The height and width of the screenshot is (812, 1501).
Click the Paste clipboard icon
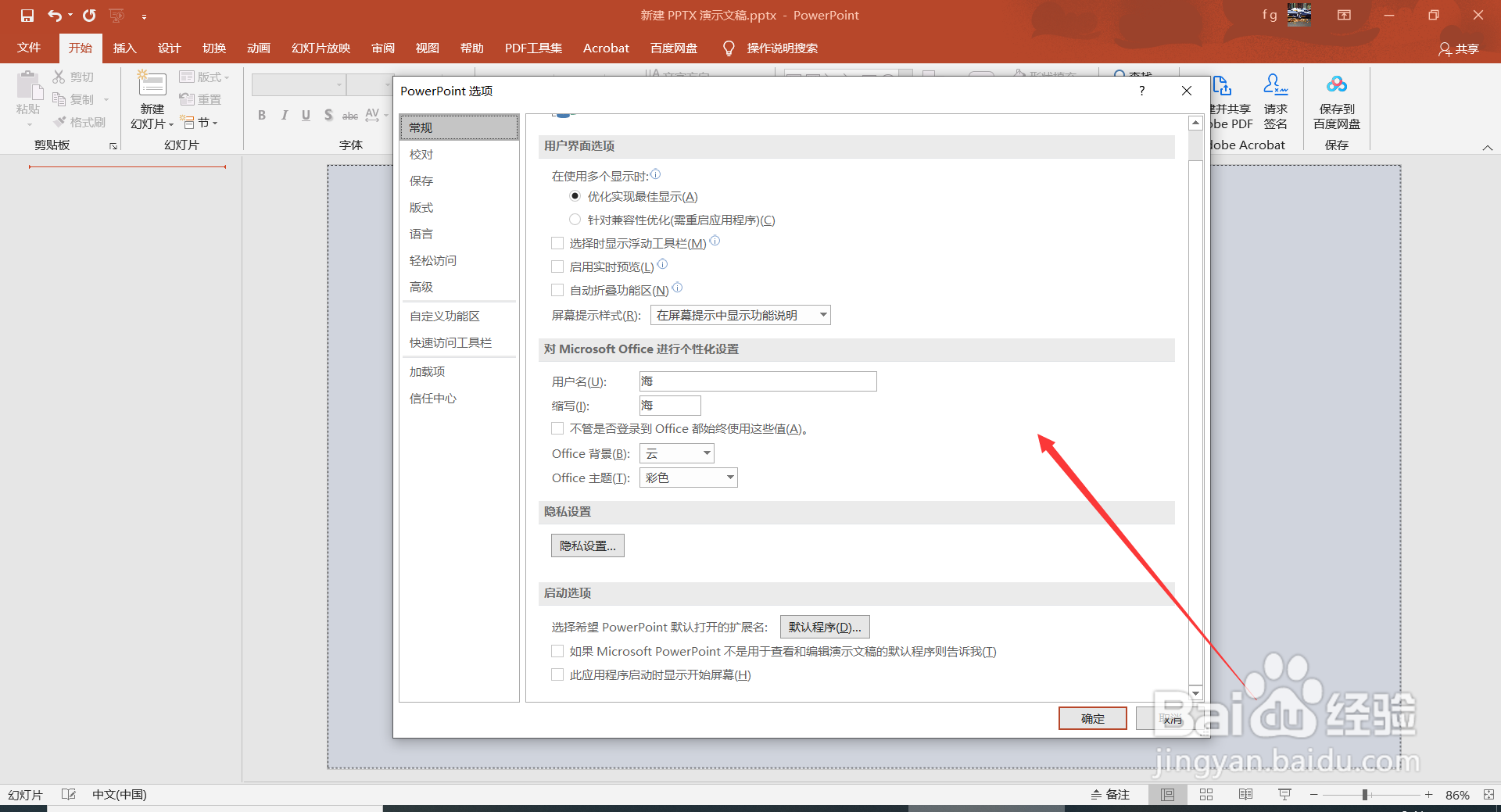tap(29, 86)
